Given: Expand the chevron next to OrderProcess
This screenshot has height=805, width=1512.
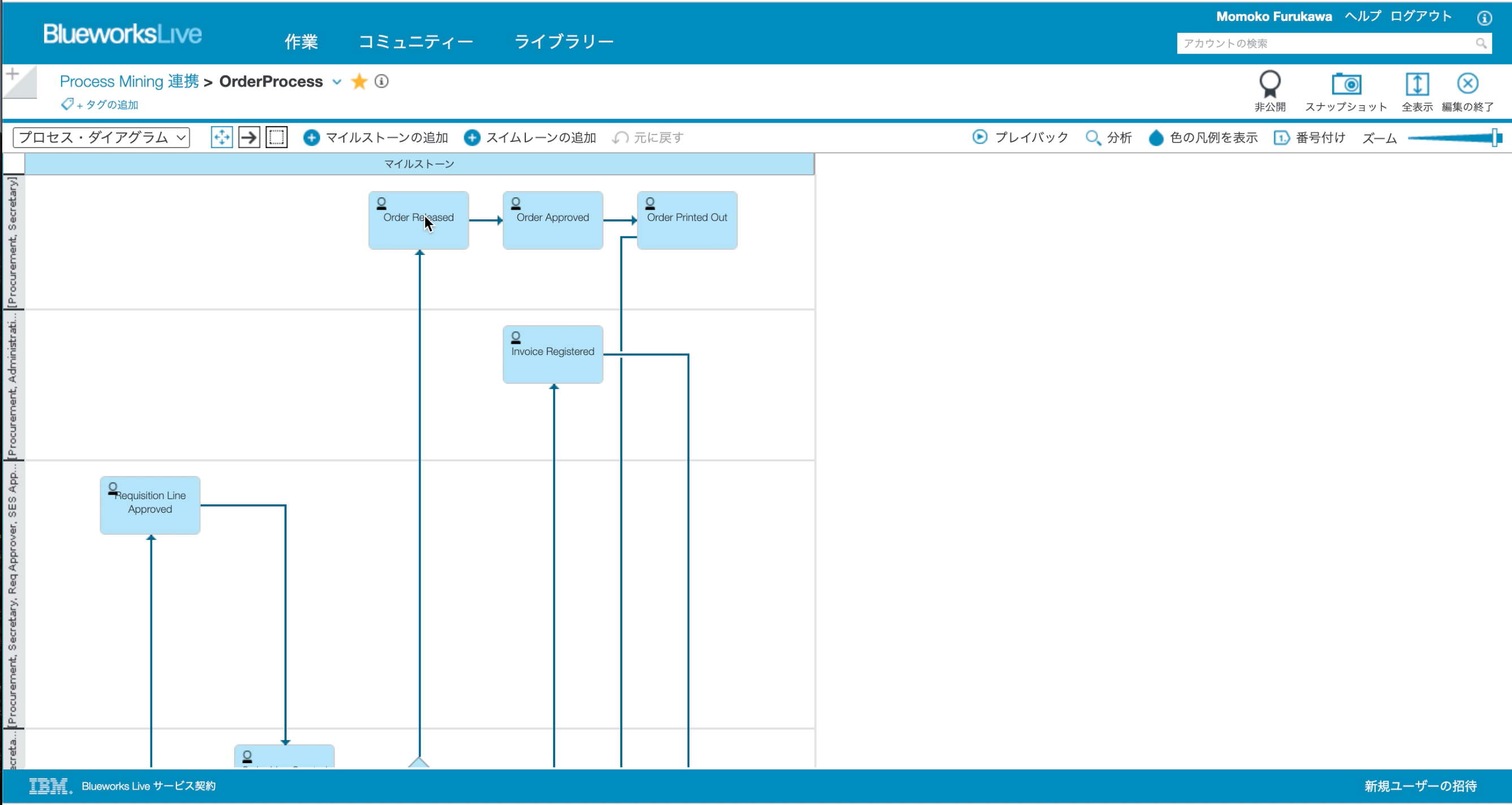Looking at the screenshot, I should 337,82.
